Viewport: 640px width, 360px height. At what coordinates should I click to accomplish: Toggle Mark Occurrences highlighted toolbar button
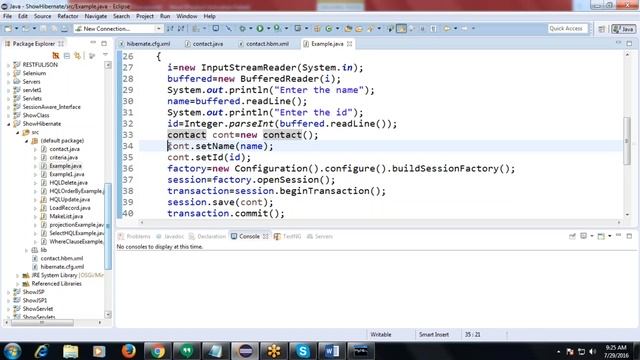401,29
